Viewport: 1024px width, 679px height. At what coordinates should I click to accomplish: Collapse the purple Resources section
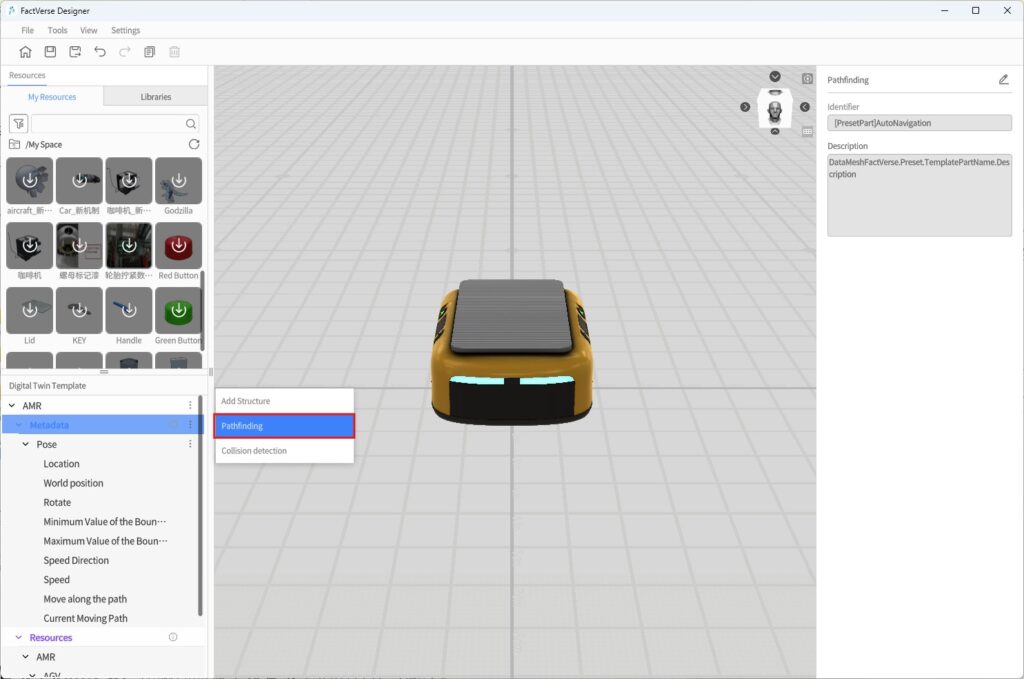tap(18, 638)
